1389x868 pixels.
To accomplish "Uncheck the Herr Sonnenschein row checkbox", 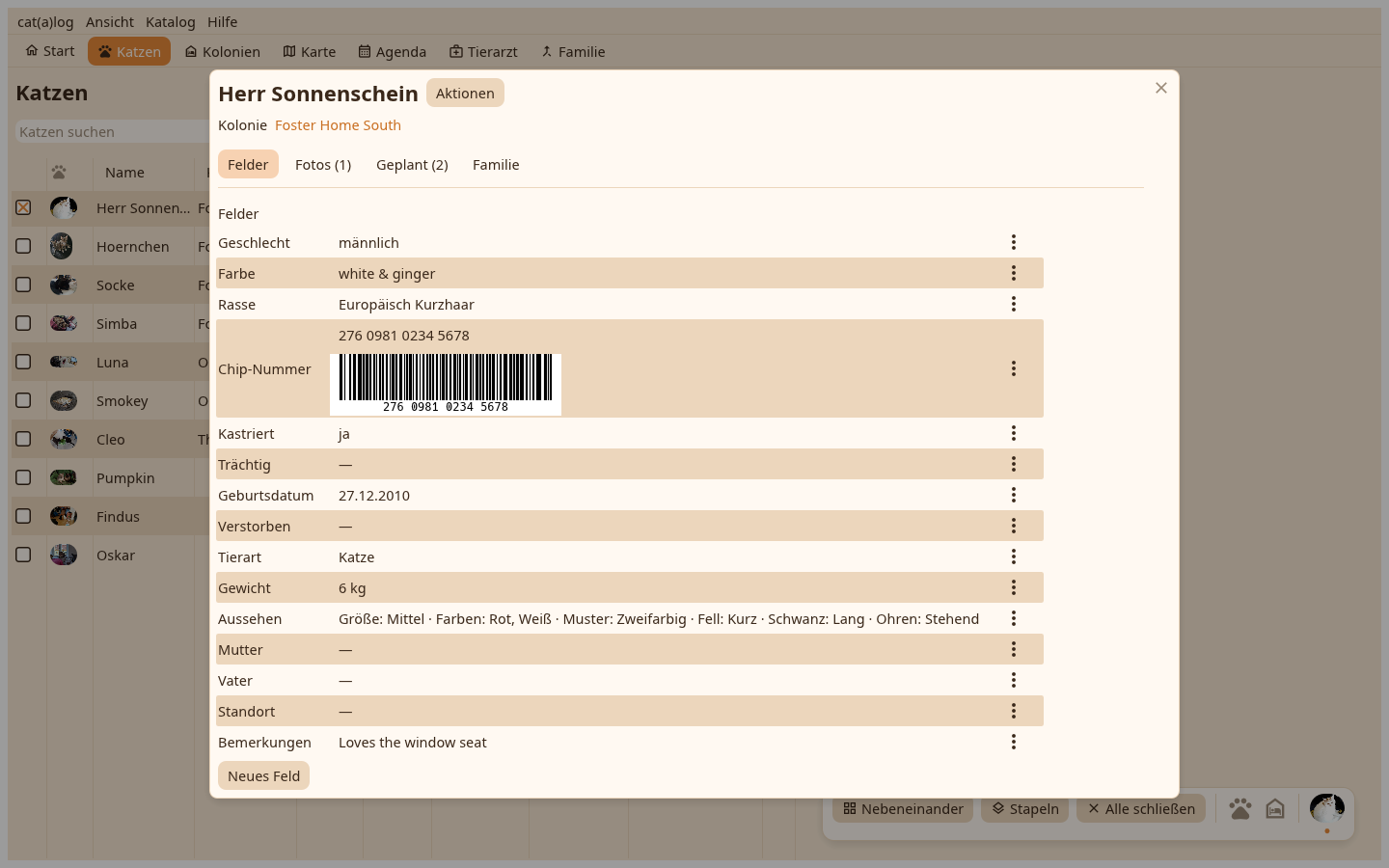I will (23, 207).
